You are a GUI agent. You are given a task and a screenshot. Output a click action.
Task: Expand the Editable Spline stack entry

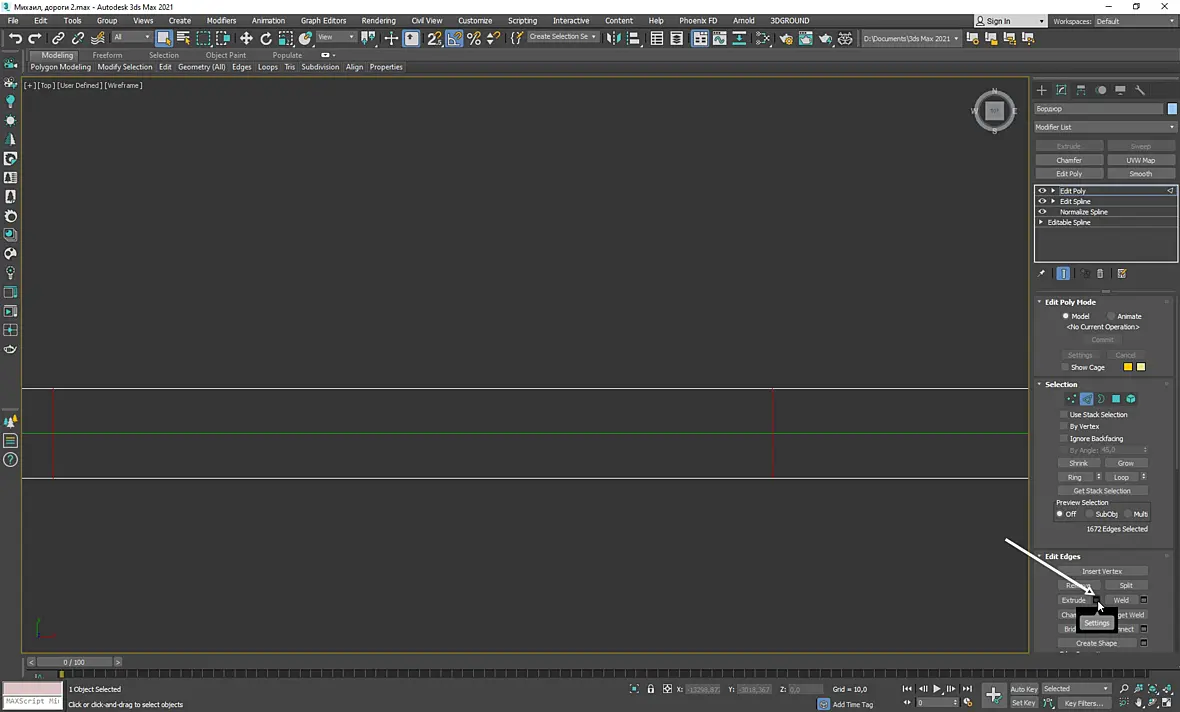[x=1042, y=223]
